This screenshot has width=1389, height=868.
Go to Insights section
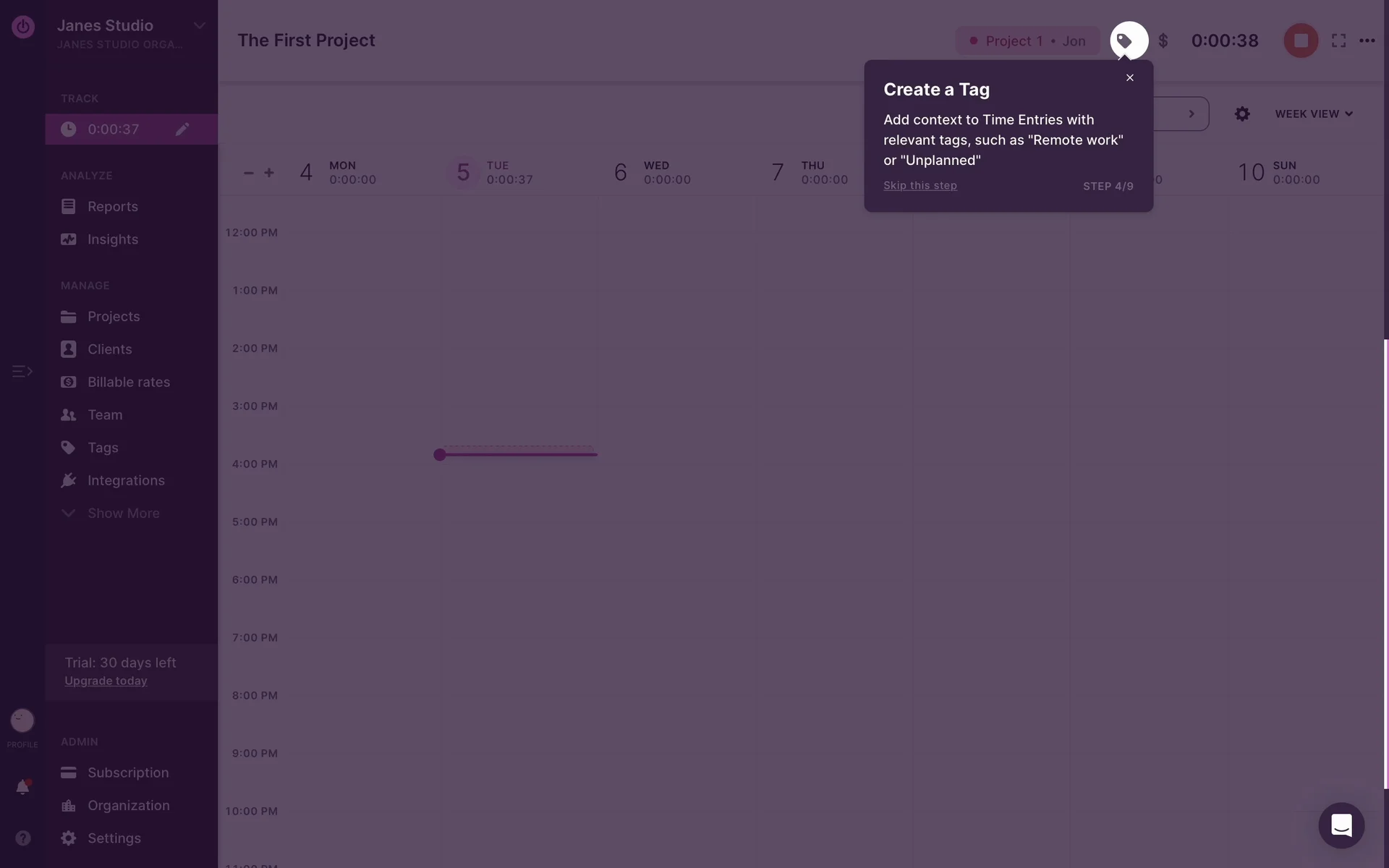click(x=112, y=239)
